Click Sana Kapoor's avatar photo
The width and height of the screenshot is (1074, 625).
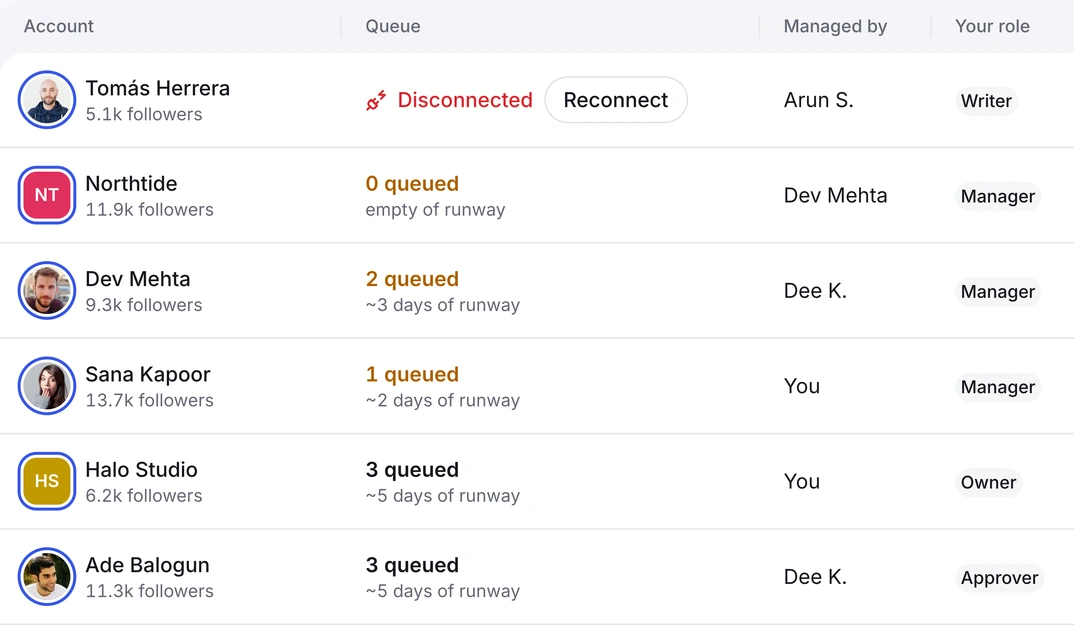click(x=47, y=386)
